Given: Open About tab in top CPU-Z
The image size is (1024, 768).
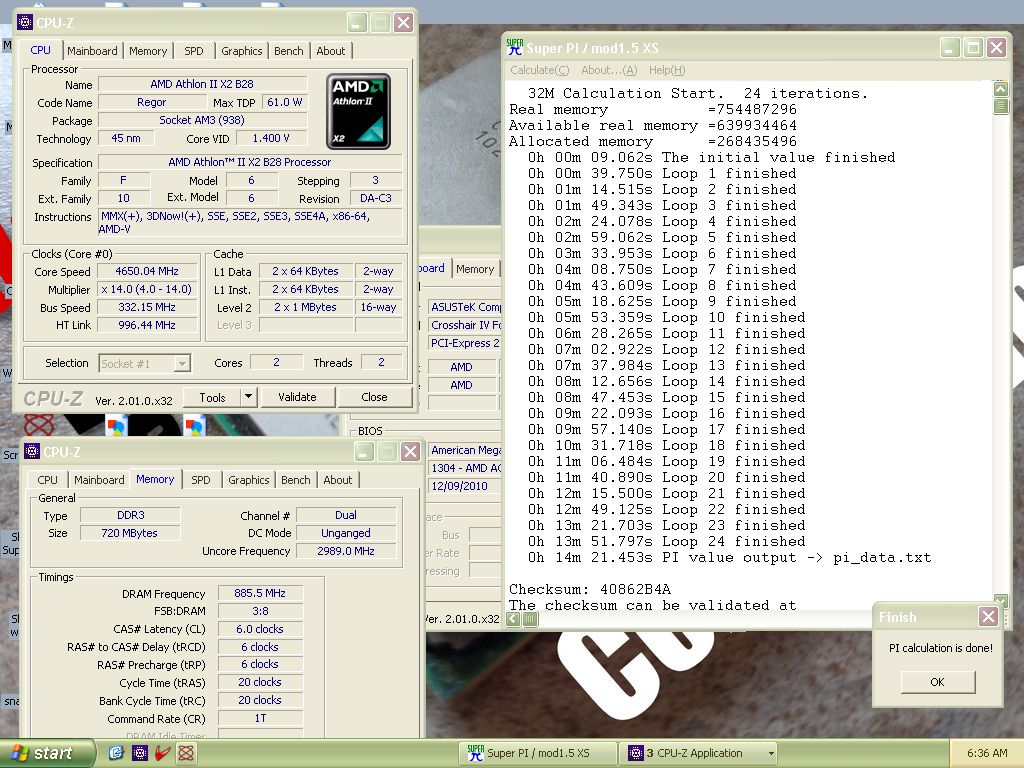Looking at the screenshot, I should point(330,51).
